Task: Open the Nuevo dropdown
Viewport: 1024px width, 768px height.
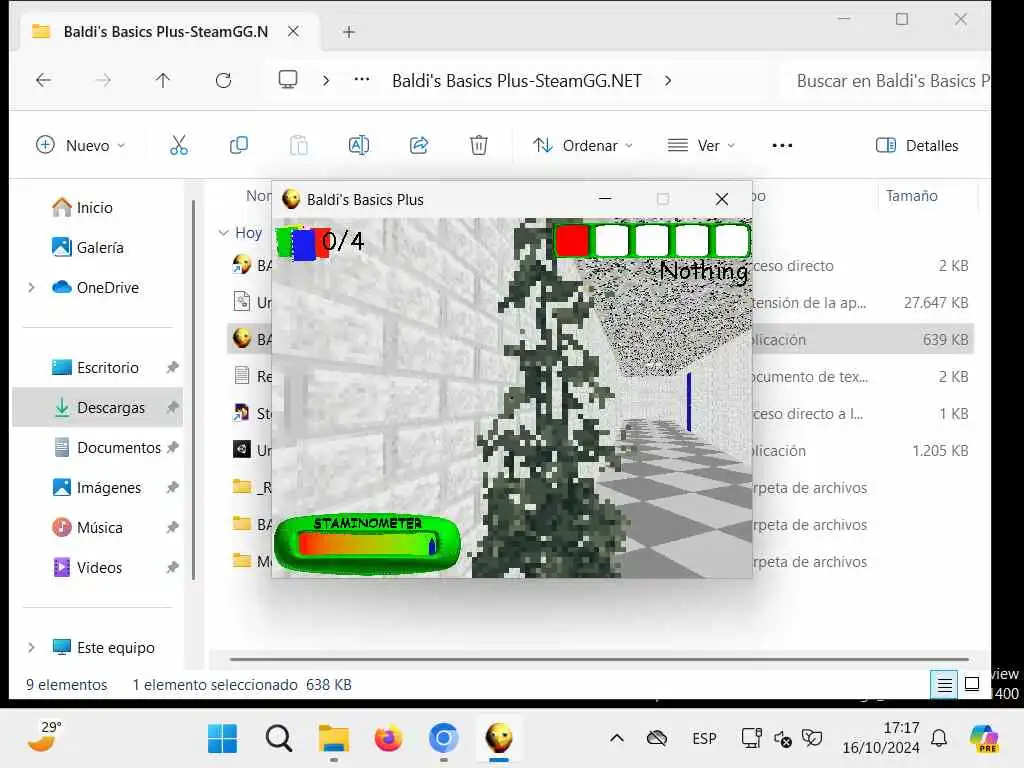Action: pos(80,145)
